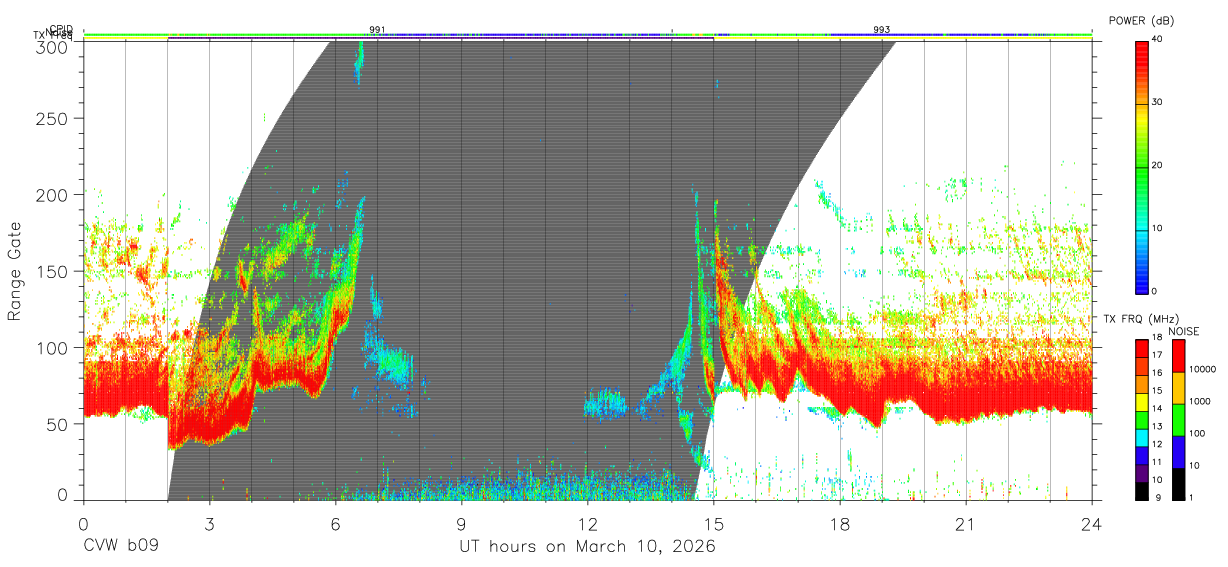Click the '24' hour tick on time axis
This screenshot has width=1228, height=567.
[x=1091, y=524]
